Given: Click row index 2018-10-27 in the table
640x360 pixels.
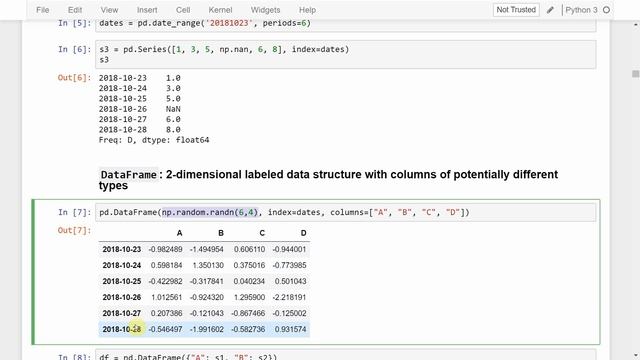Looking at the screenshot, I should point(122,313).
